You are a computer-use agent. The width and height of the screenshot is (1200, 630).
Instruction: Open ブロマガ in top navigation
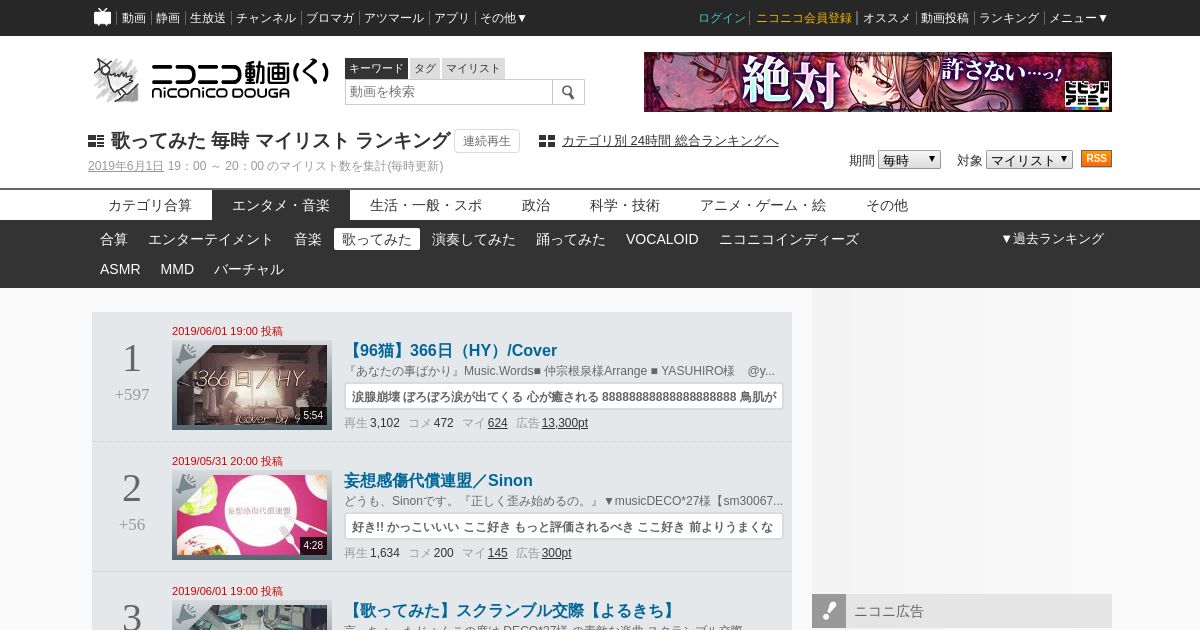[x=330, y=18]
